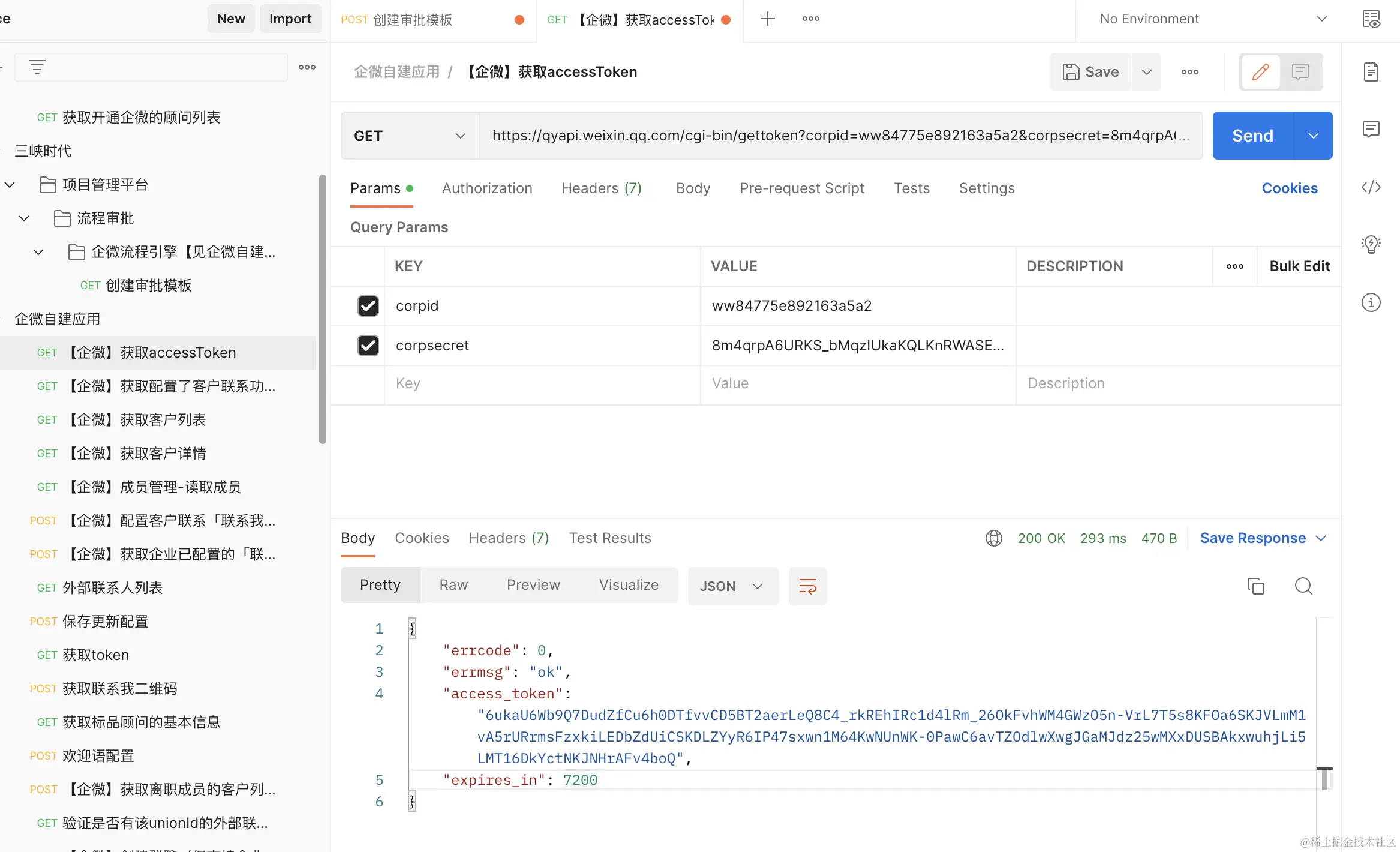Viewport: 1400px width, 852px height.
Task: Collapse the 流程审批 folder
Action: (x=24, y=218)
